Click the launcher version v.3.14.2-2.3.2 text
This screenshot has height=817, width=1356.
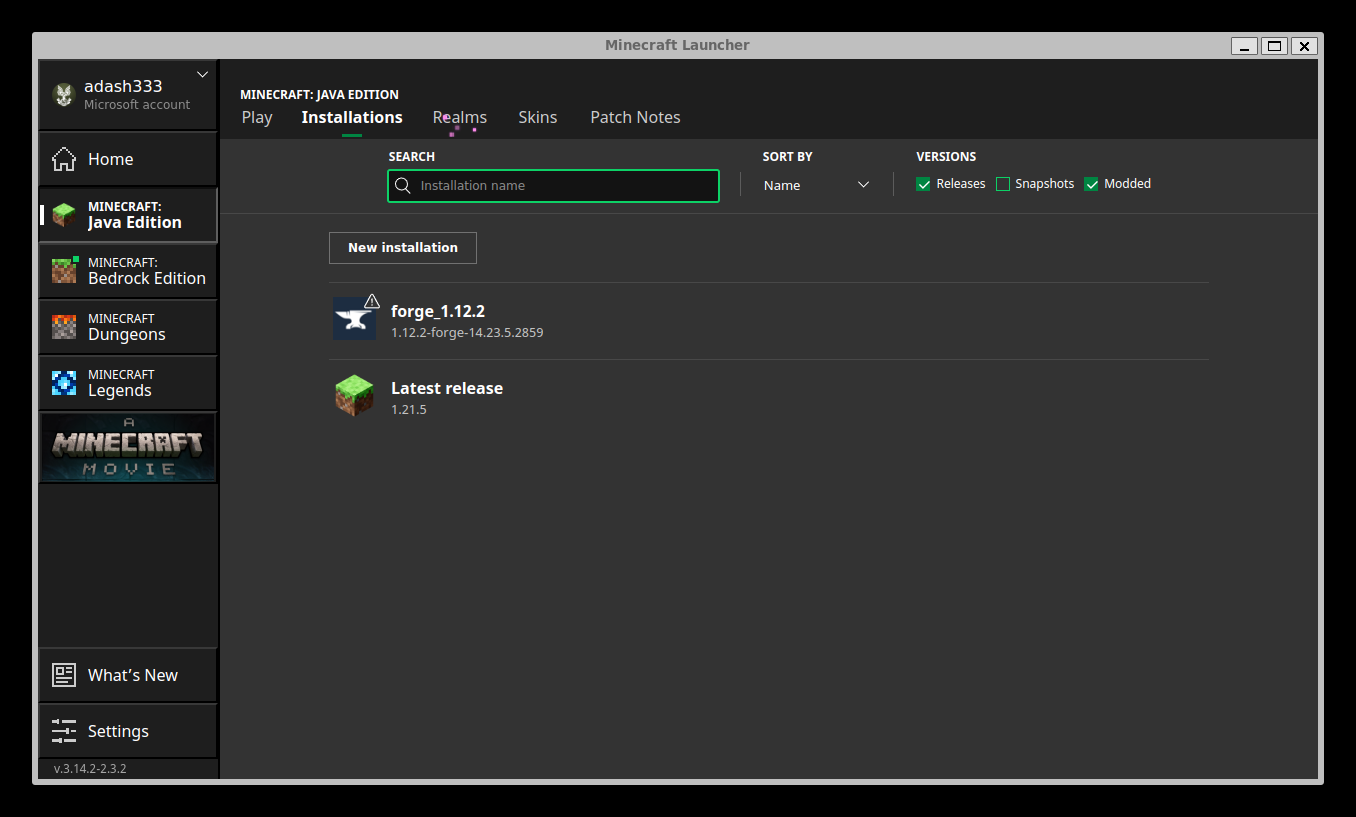(x=90, y=769)
